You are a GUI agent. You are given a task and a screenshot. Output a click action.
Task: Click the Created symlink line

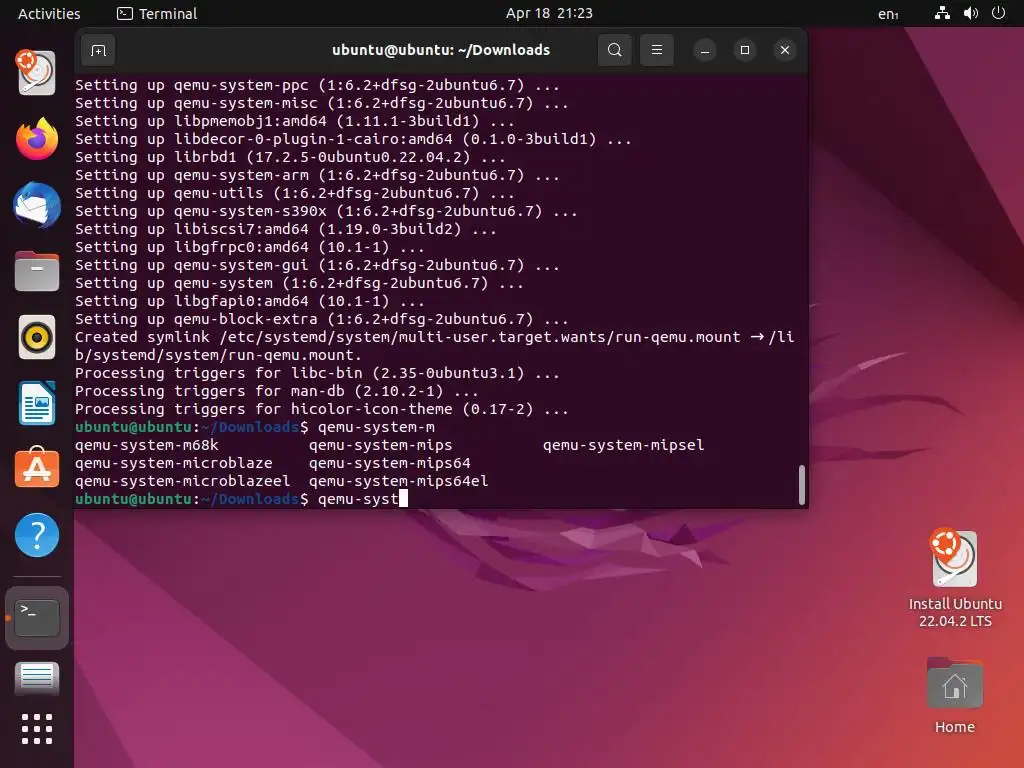coord(434,346)
